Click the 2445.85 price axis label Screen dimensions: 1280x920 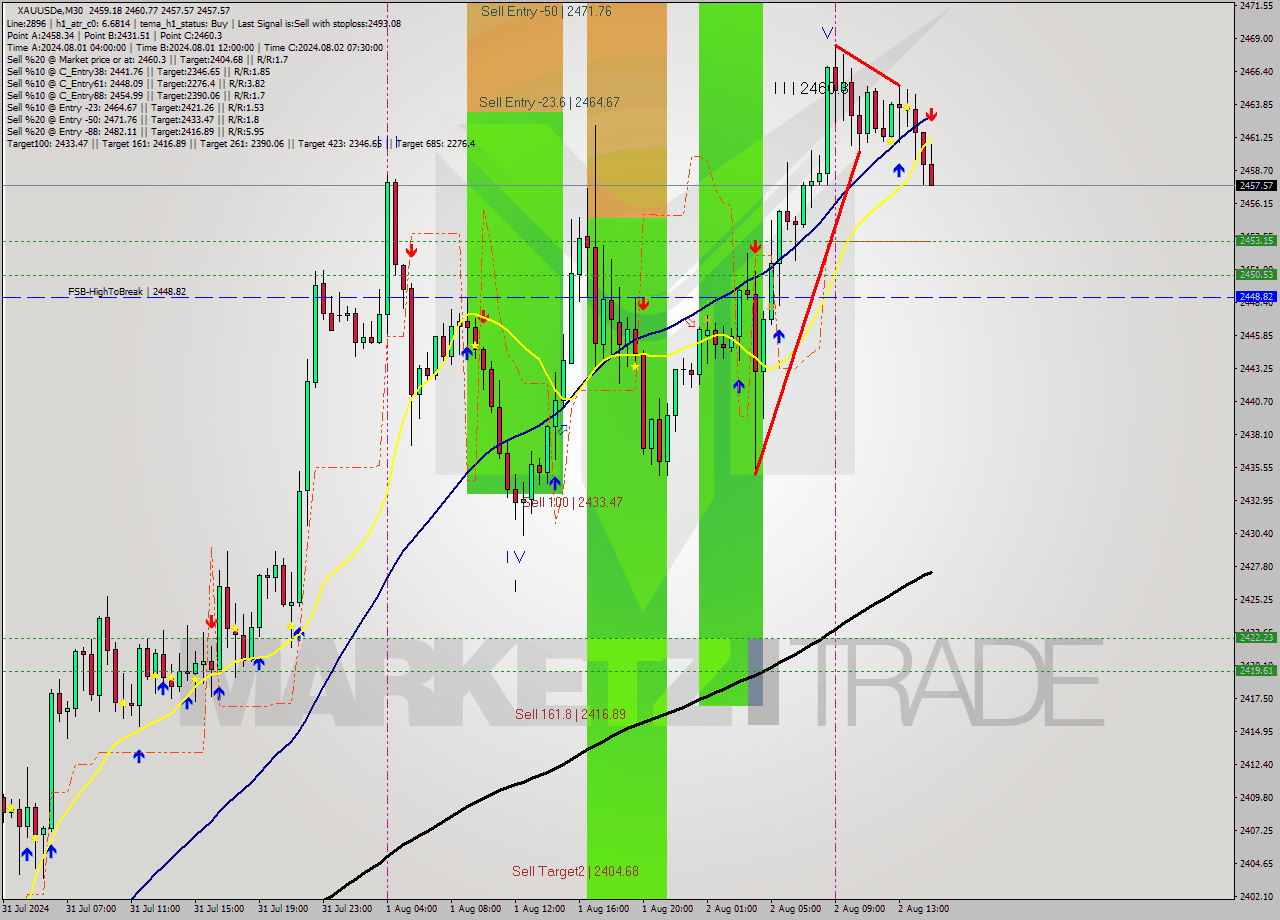(1256, 335)
